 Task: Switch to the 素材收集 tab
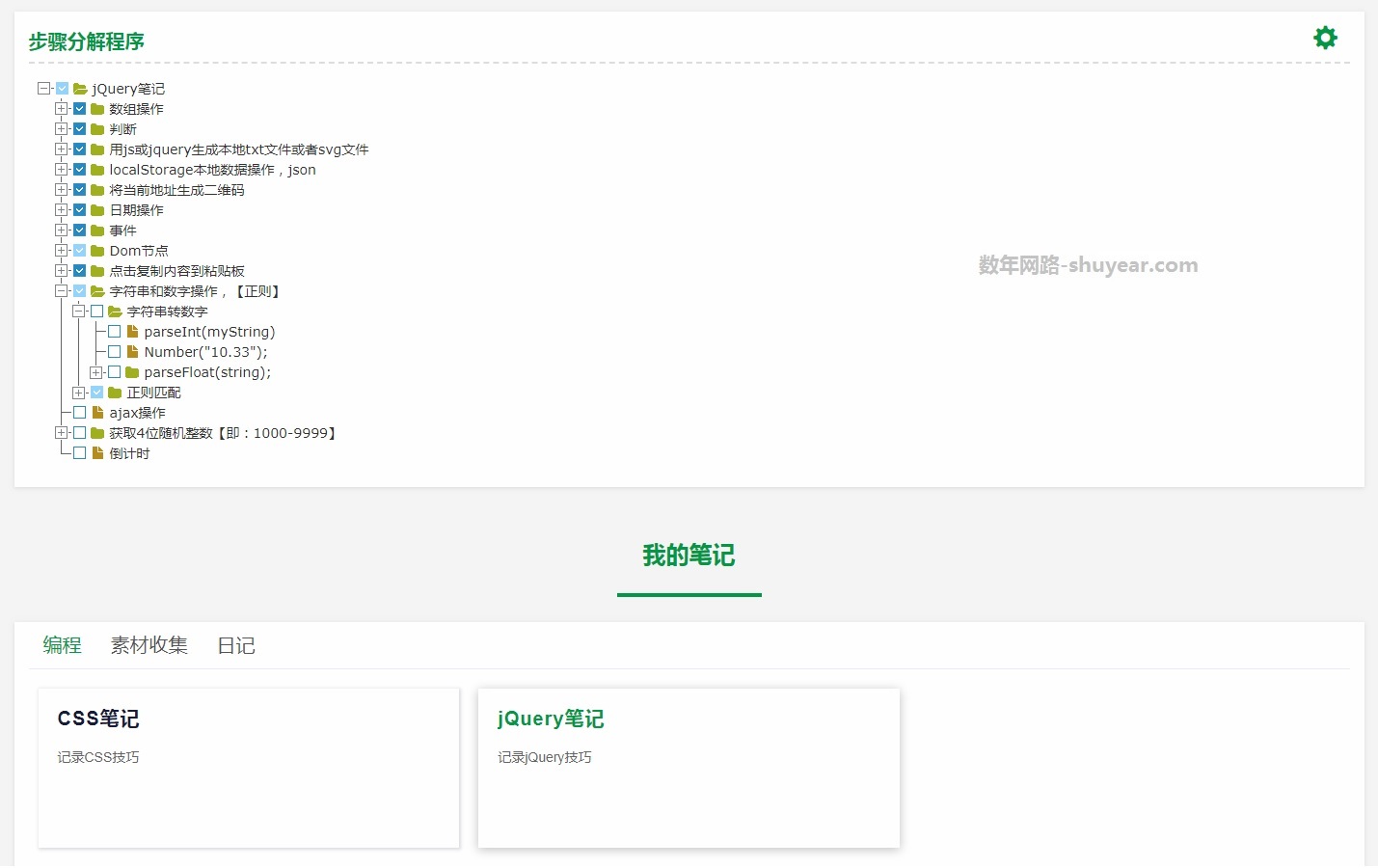(x=149, y=645)
